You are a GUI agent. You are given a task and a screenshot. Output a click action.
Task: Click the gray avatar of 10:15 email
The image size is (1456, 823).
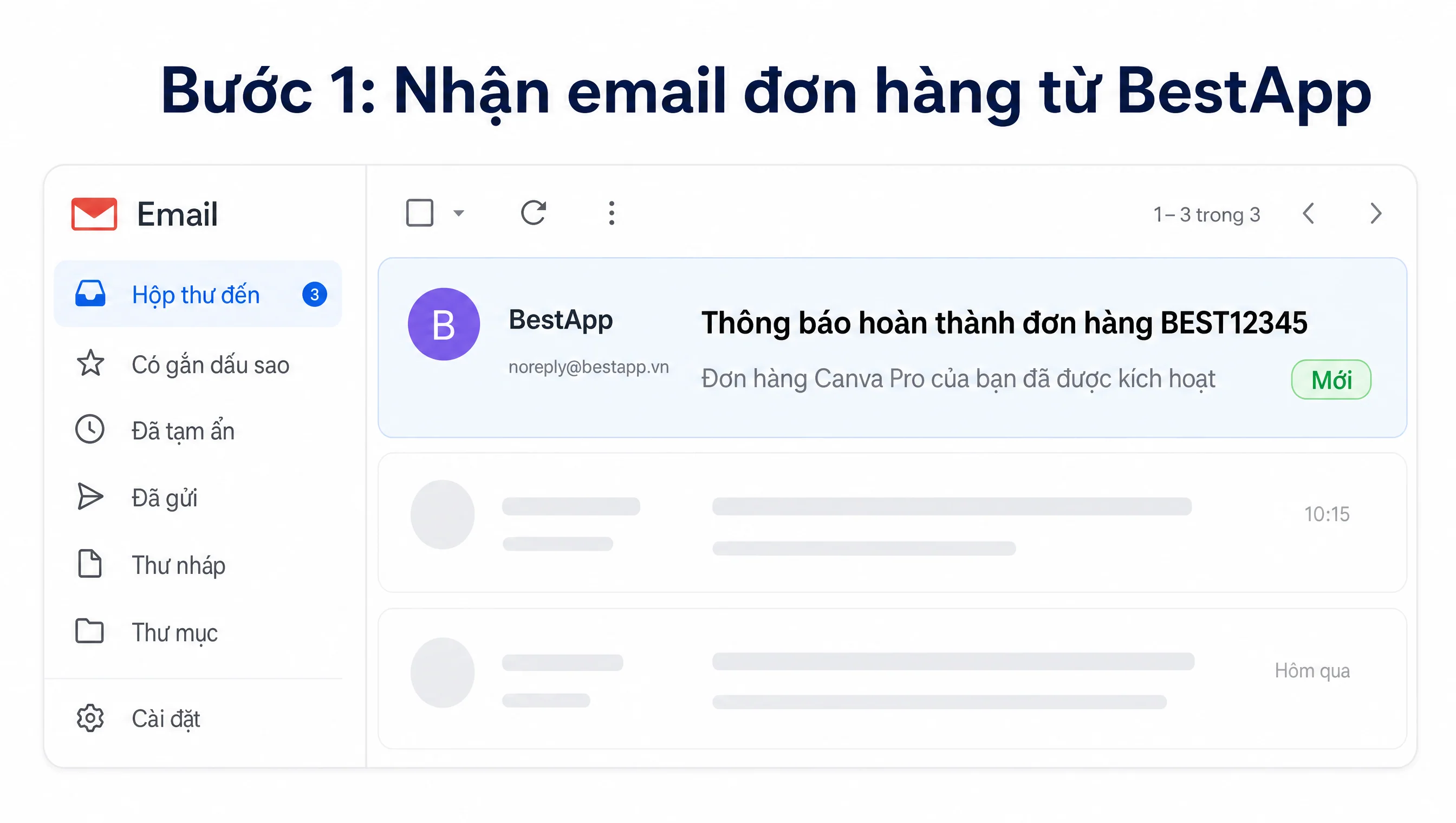coord(442,514)
